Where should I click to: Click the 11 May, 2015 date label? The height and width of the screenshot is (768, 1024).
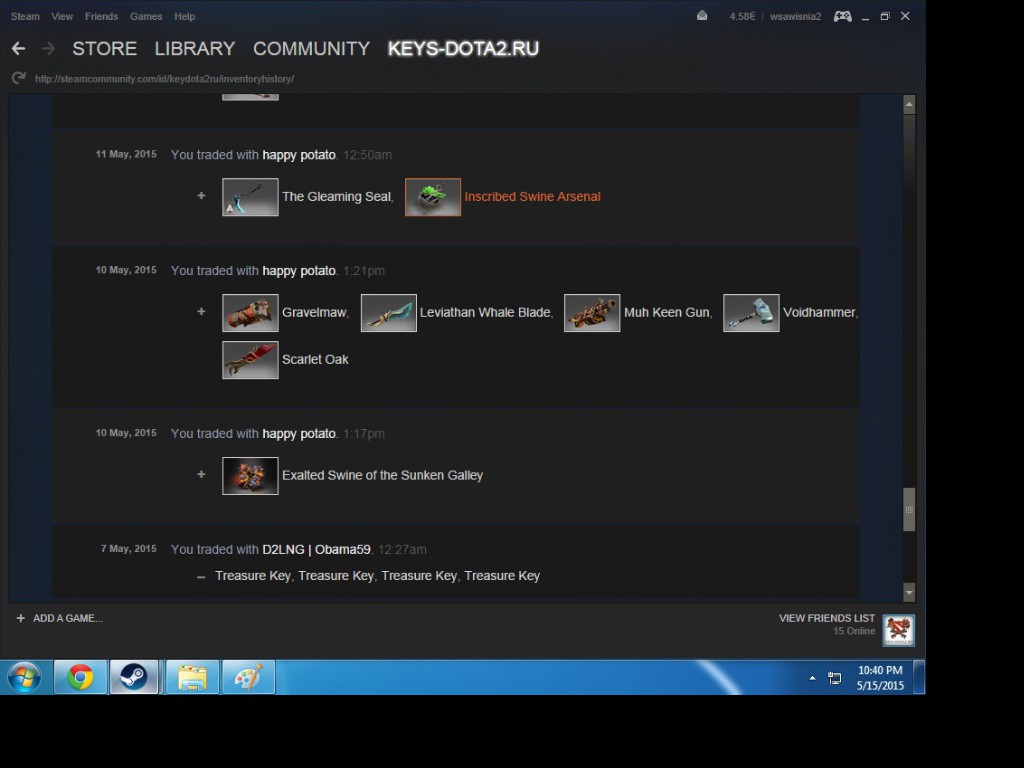tap(126, 154)
